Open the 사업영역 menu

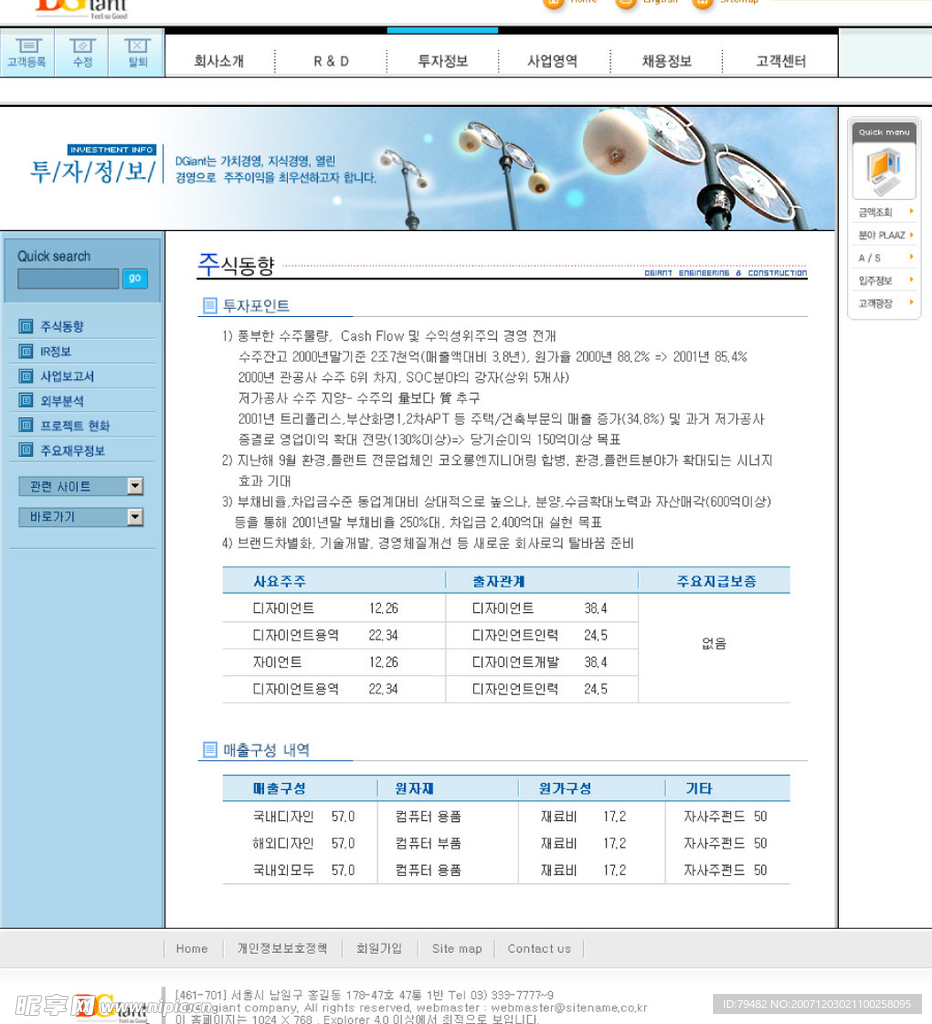553,61
